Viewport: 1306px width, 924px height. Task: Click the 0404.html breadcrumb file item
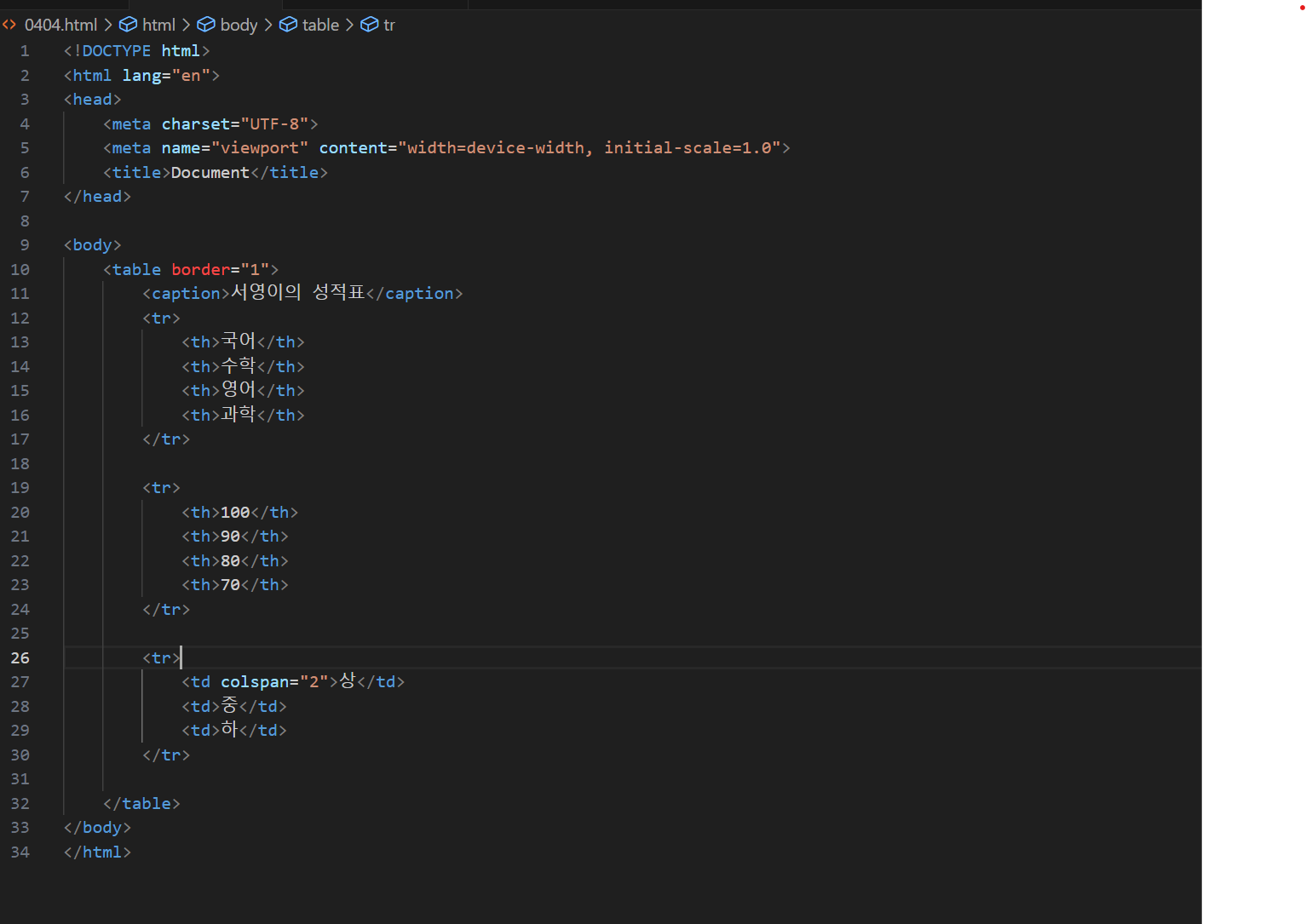pos(60,25)
